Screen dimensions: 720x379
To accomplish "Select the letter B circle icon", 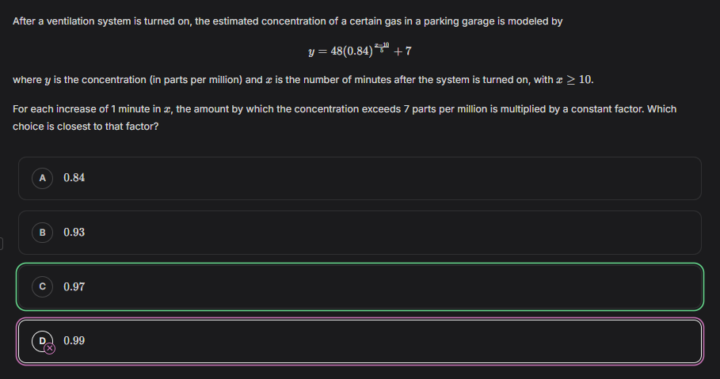I will 42,232.
